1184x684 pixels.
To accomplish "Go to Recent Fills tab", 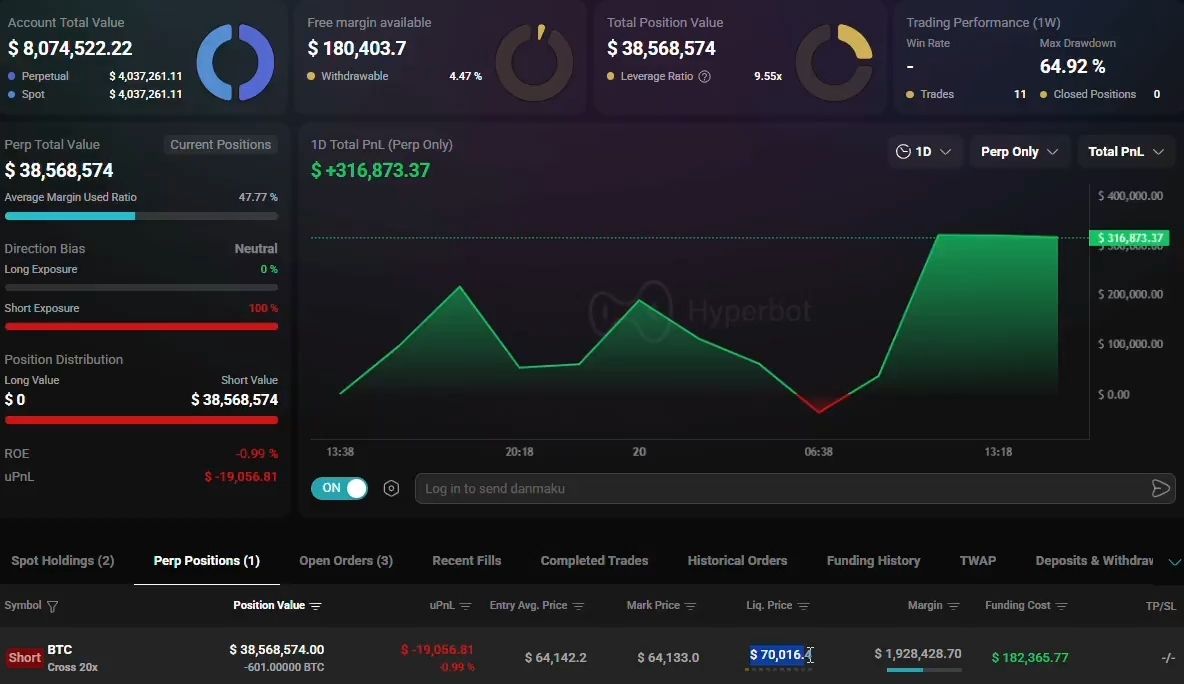I will 467,561.
